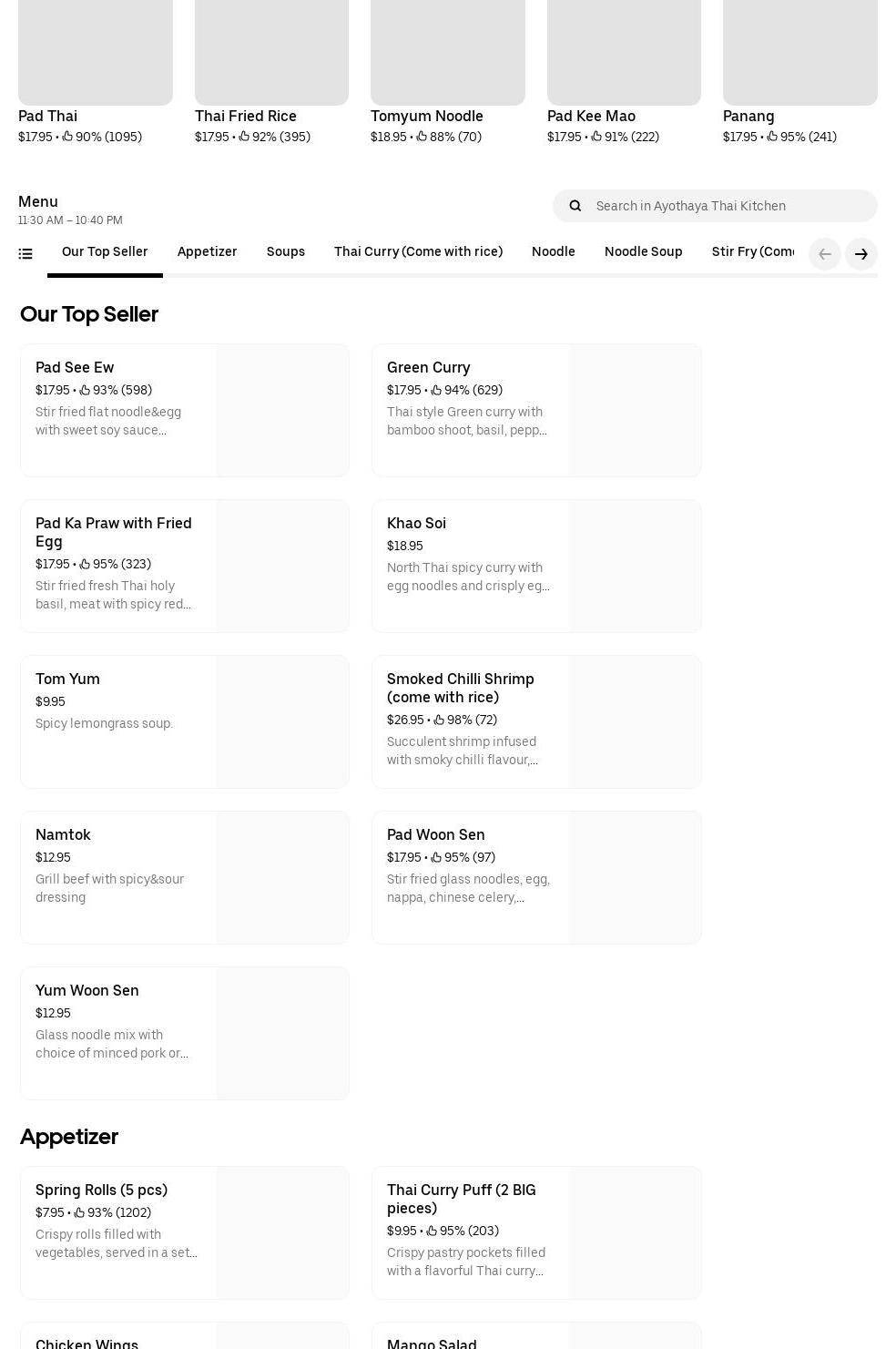This screenshot has height=1349, width=896.
Task: Click the search magnifier icon
Action: click(575, 206)
